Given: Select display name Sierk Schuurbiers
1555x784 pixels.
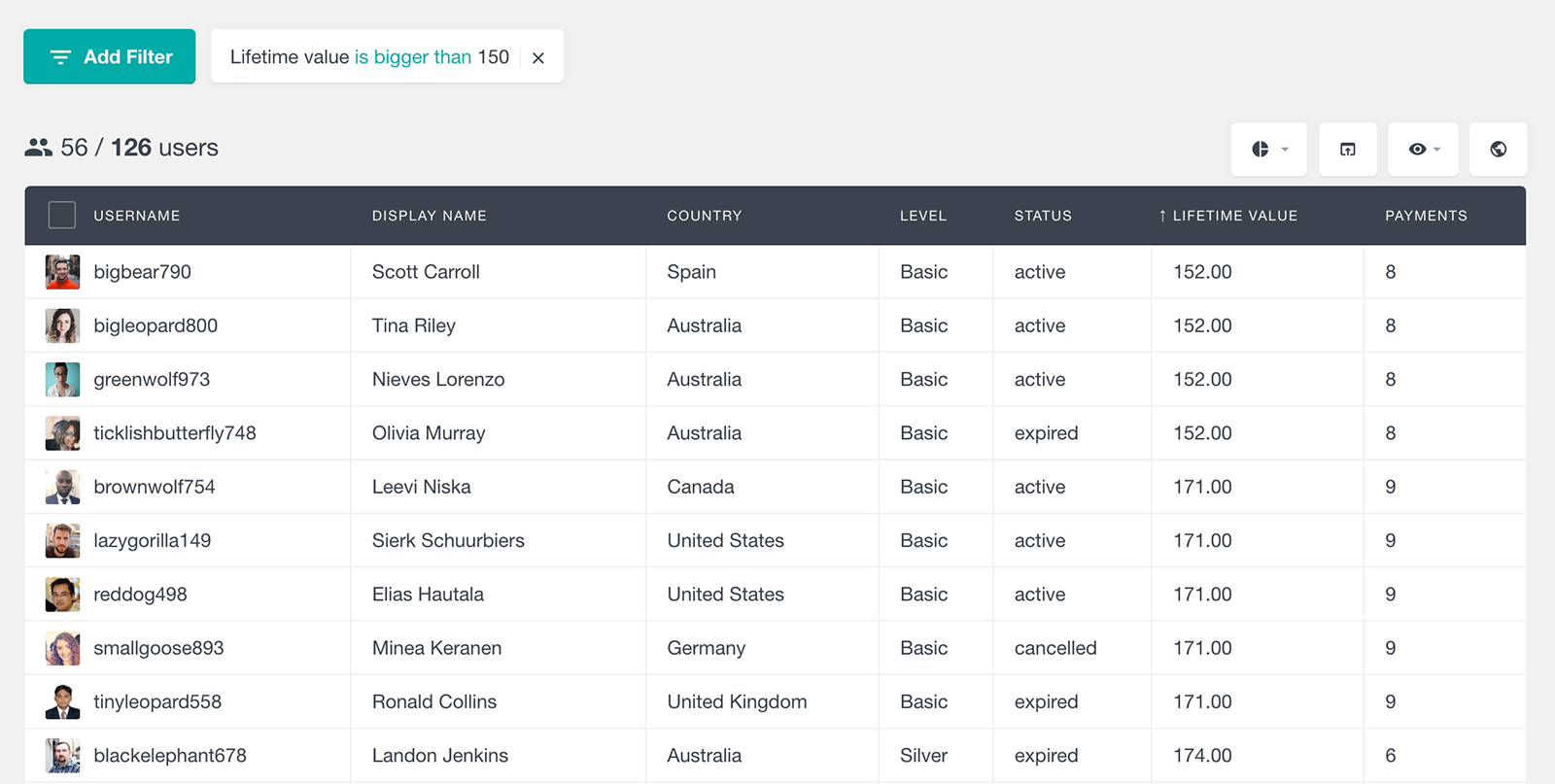Looking at the screenshot, I should [x=448, y=540].
